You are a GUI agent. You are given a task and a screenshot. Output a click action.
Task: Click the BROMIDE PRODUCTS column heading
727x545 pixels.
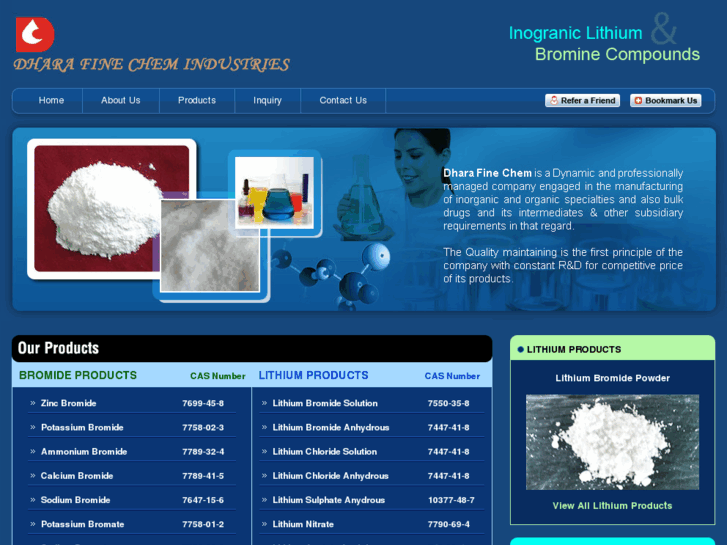click(78, 375)
